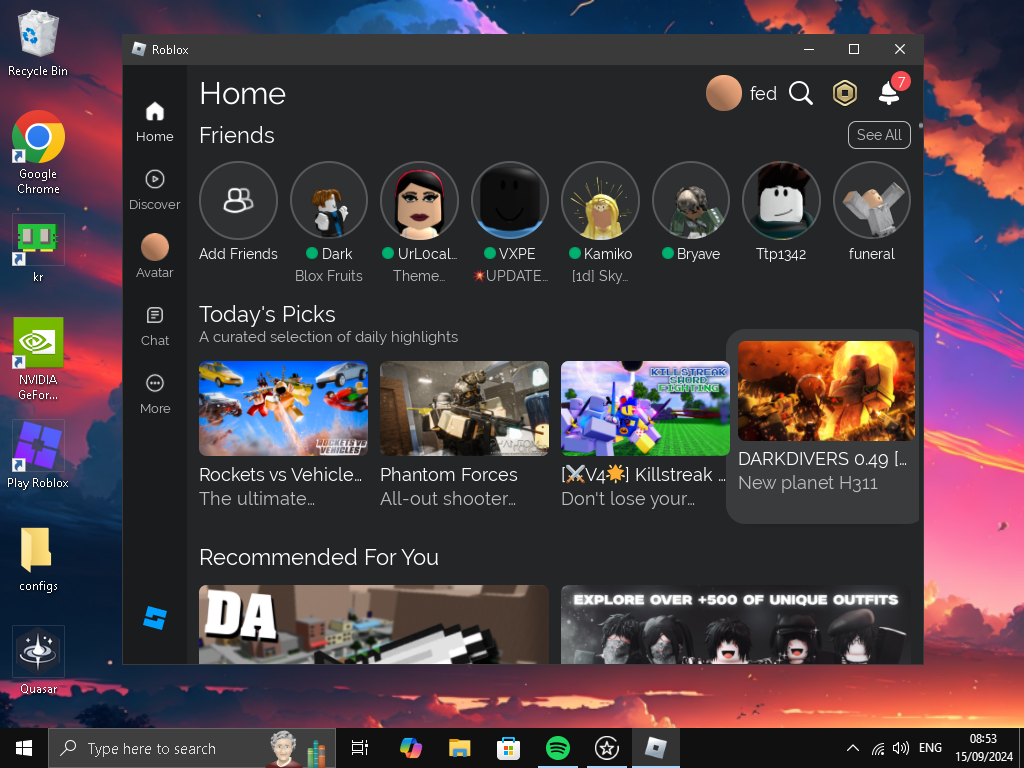The height and width of the screenshot is (768, 1024).
Task: Click the Recommended For You heading
Action: [x=319, y=557]
